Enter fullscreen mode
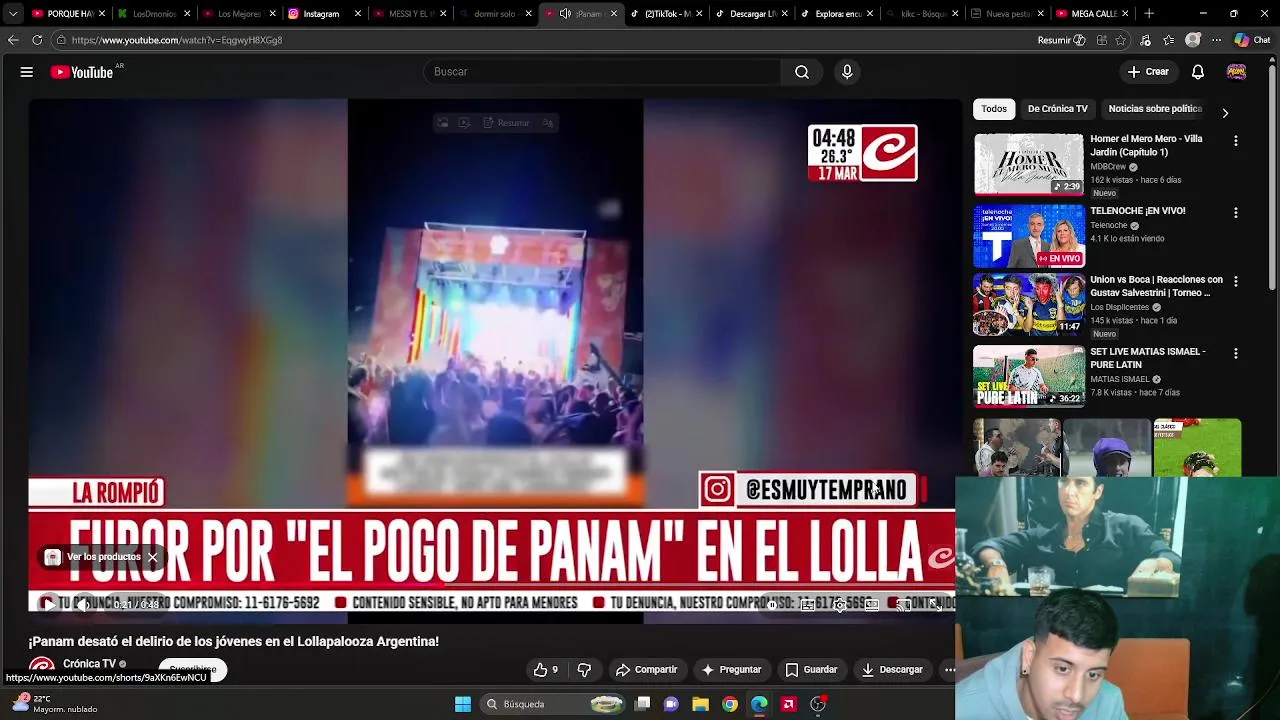 point(936,604)
